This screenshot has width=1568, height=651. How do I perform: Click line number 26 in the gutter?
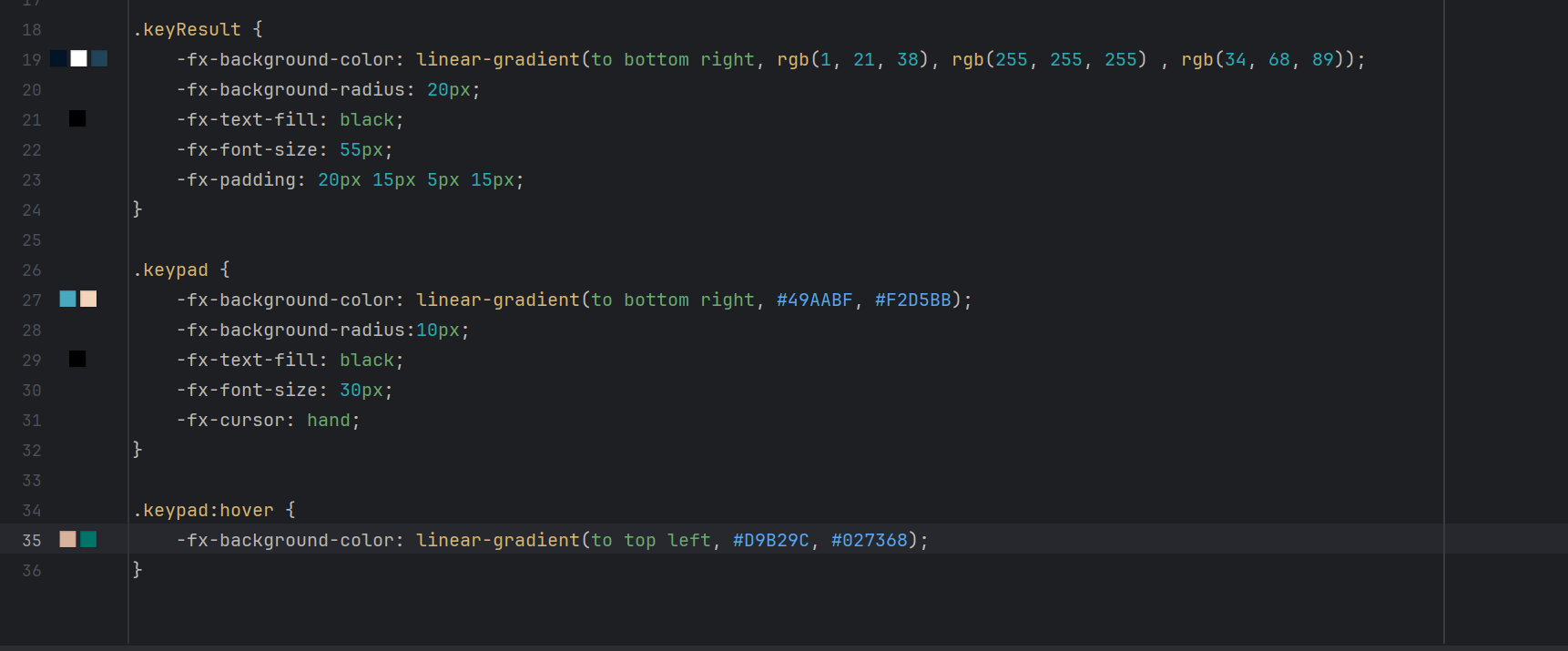[x=32, y=270]
